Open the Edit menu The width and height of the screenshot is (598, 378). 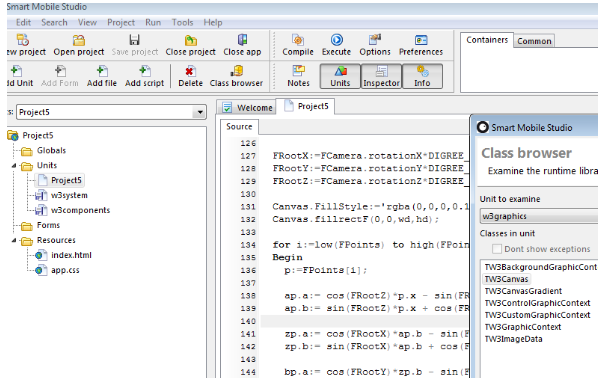pyautogui.click(x=23, y=23)
